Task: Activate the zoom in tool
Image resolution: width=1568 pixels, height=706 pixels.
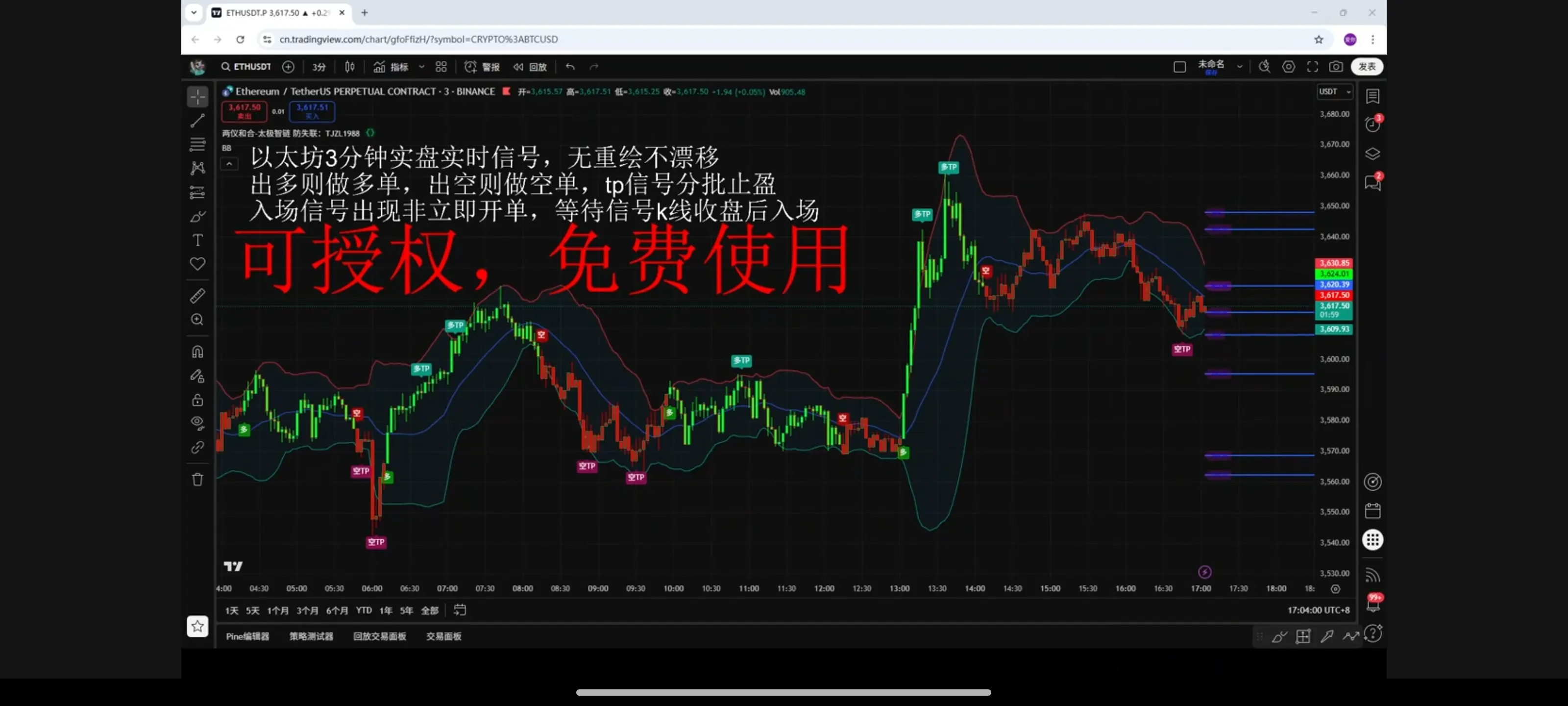Action: tap(197, 320)
